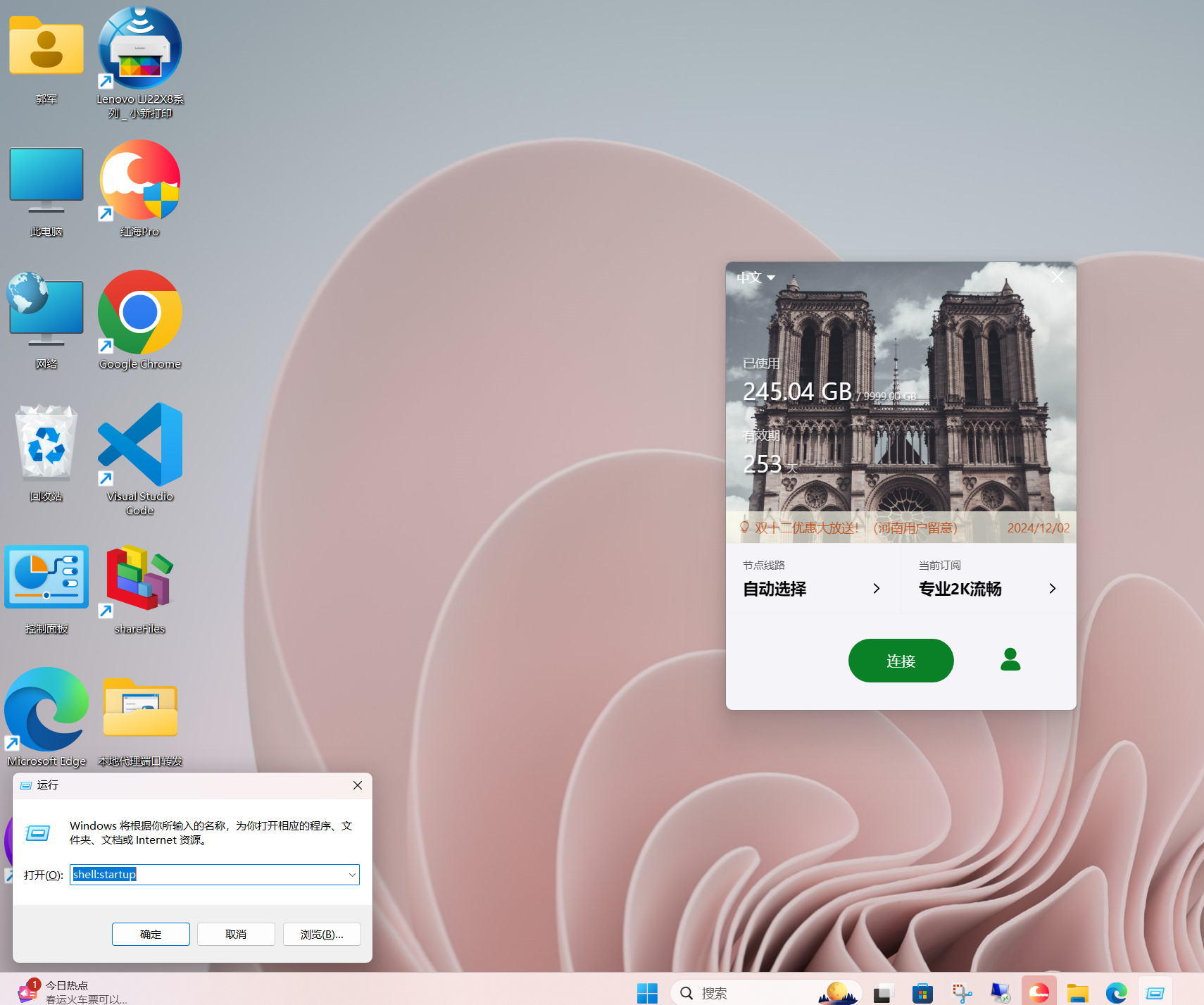Image resolution: width=1204 pixels, height=1005 pixels.
Task: Click 确定 in the Run dialog
Action: [x=150, y=934]
